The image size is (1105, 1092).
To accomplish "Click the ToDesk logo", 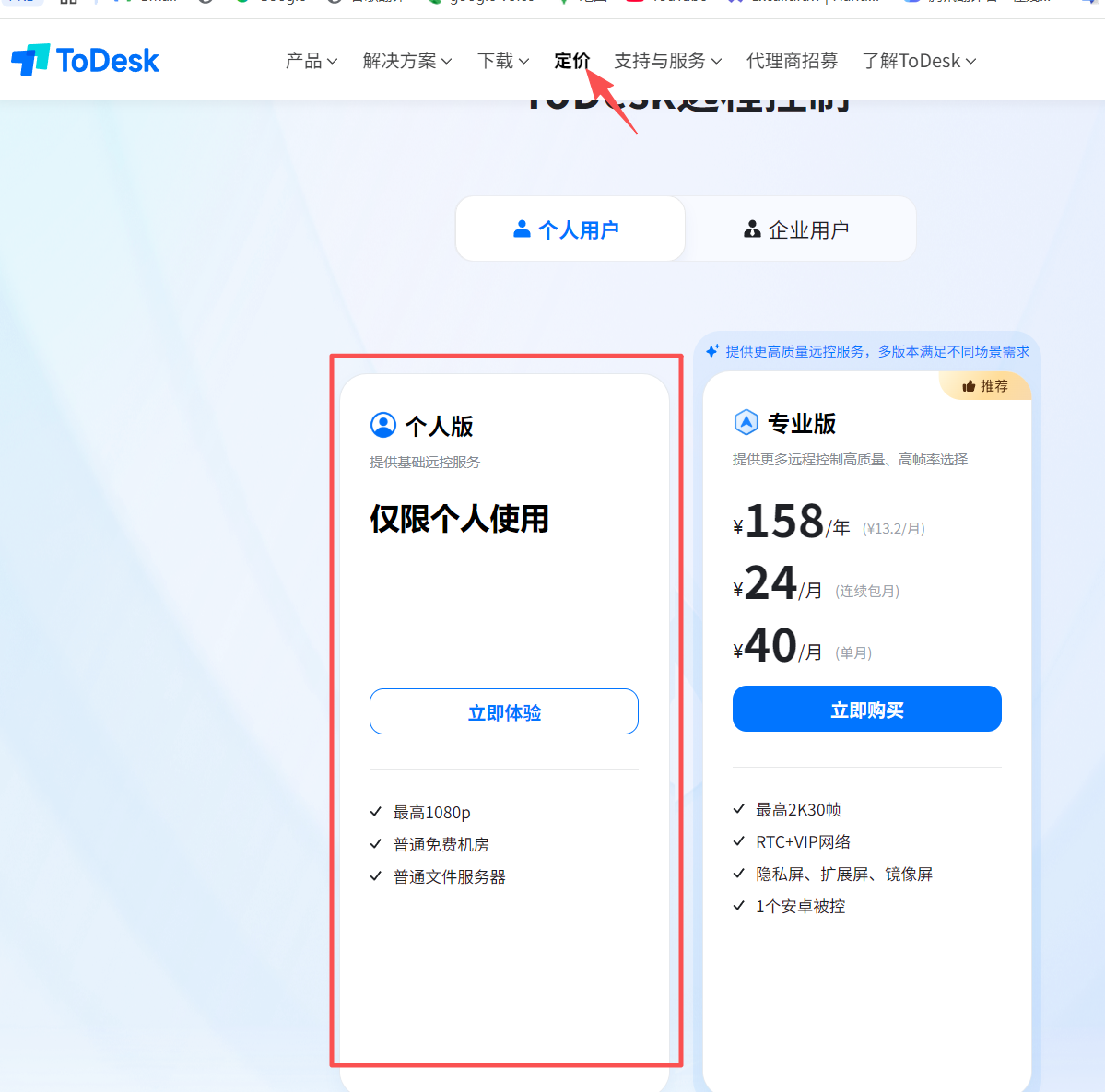I will [86, 60].
